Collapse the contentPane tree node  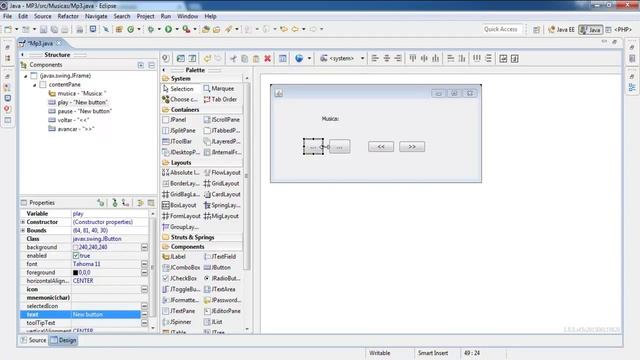coord(35,85)
